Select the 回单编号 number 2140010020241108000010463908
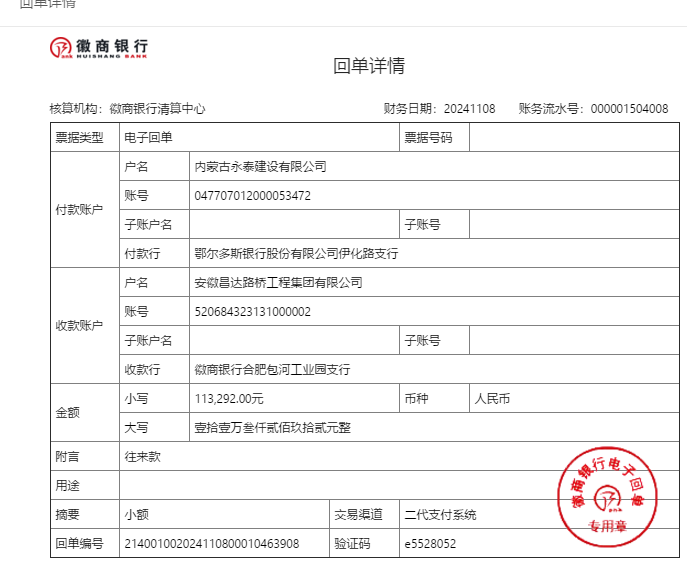 click(x=210, y=543)
